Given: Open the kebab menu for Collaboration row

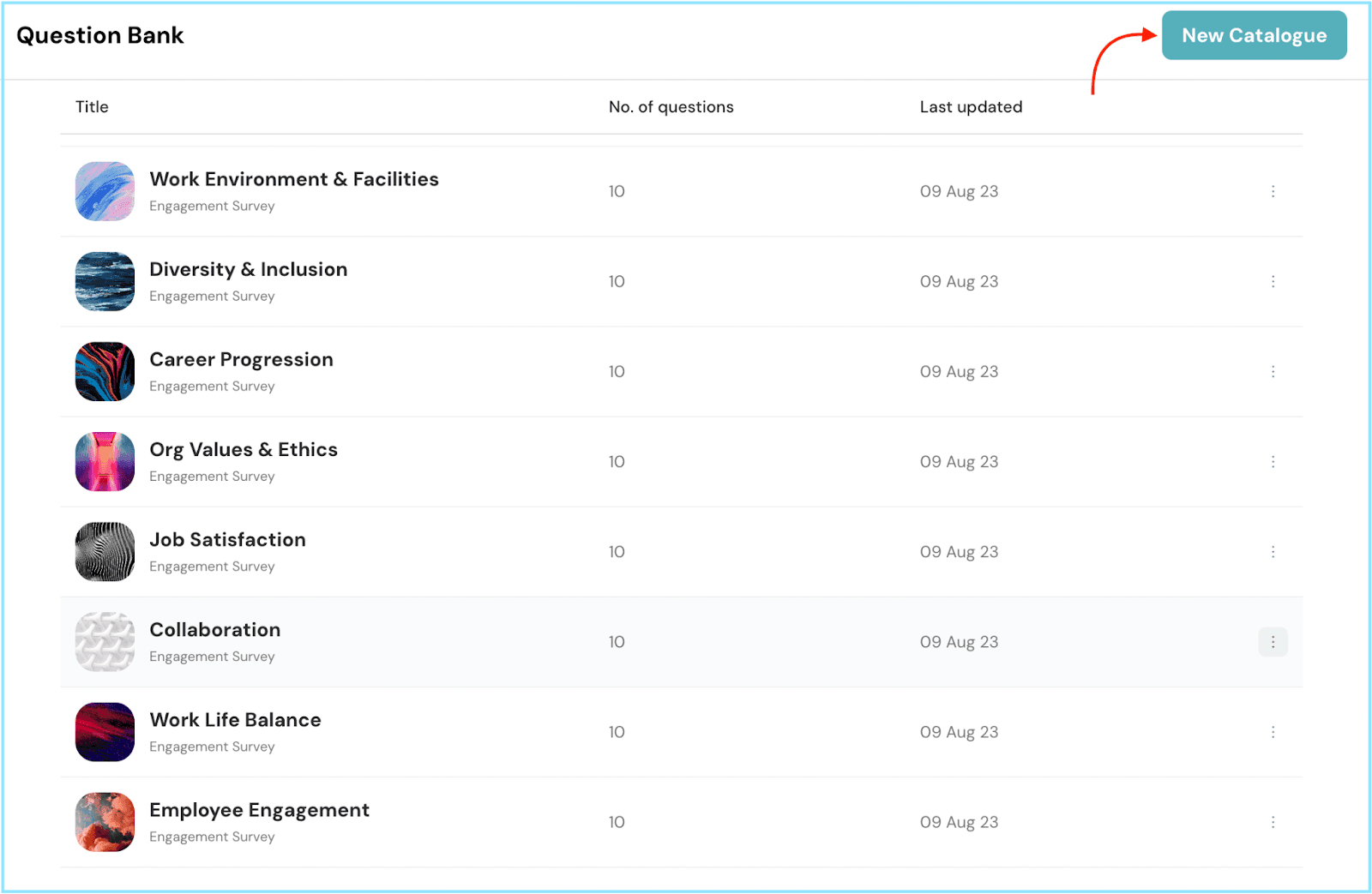Looking at the screenshot, I should click(1273, 642).
